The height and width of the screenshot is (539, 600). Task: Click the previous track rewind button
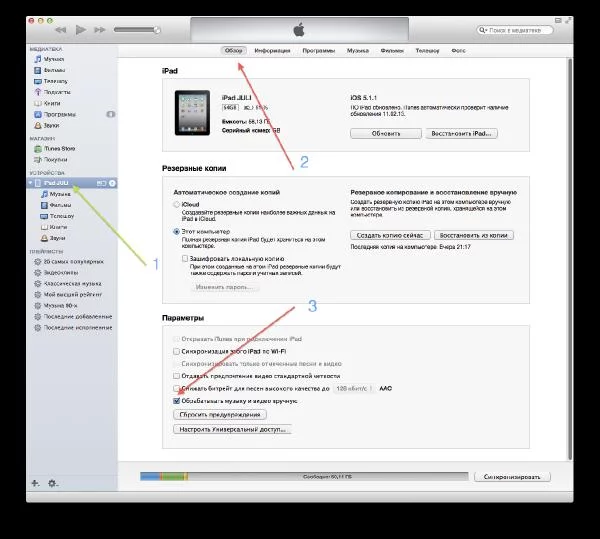tap(60, 30)
